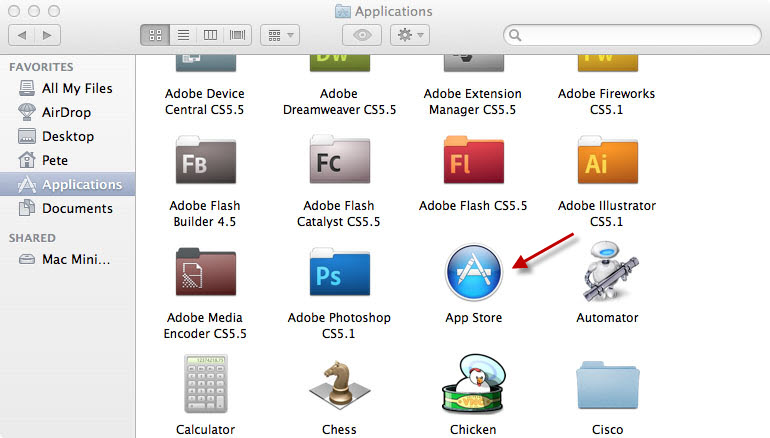Click the Adobe Media Encoder CS5.5 label
This screenshot has height=438, width=770.
click(205, 326)
